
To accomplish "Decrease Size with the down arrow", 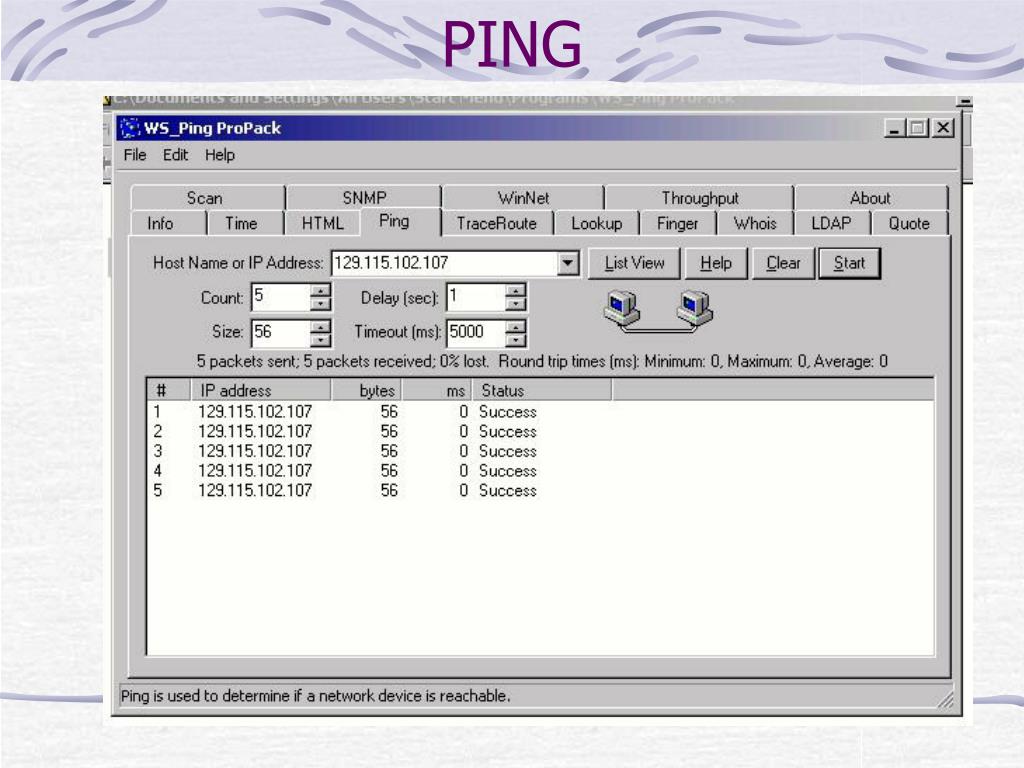I will click(320, 340).
